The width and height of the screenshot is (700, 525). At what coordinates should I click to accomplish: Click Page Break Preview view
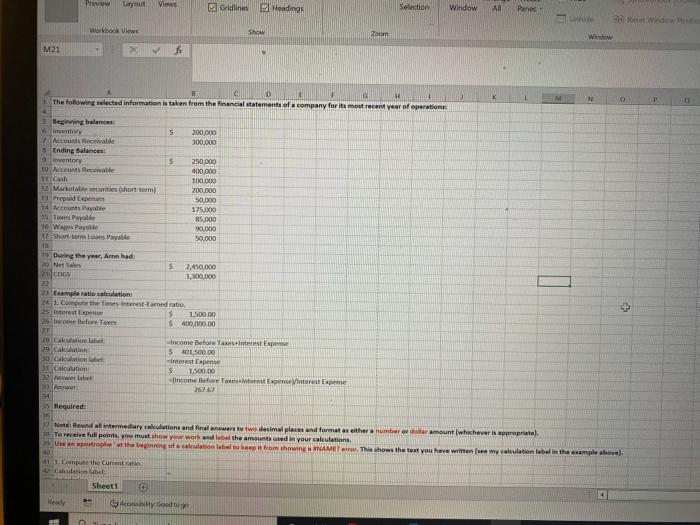[97, 4]
